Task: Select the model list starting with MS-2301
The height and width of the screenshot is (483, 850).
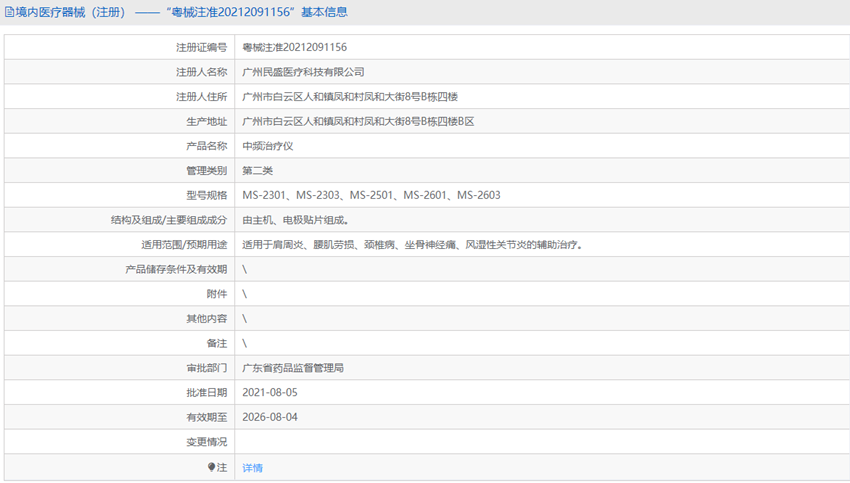Action: click(x=371, y=195)
